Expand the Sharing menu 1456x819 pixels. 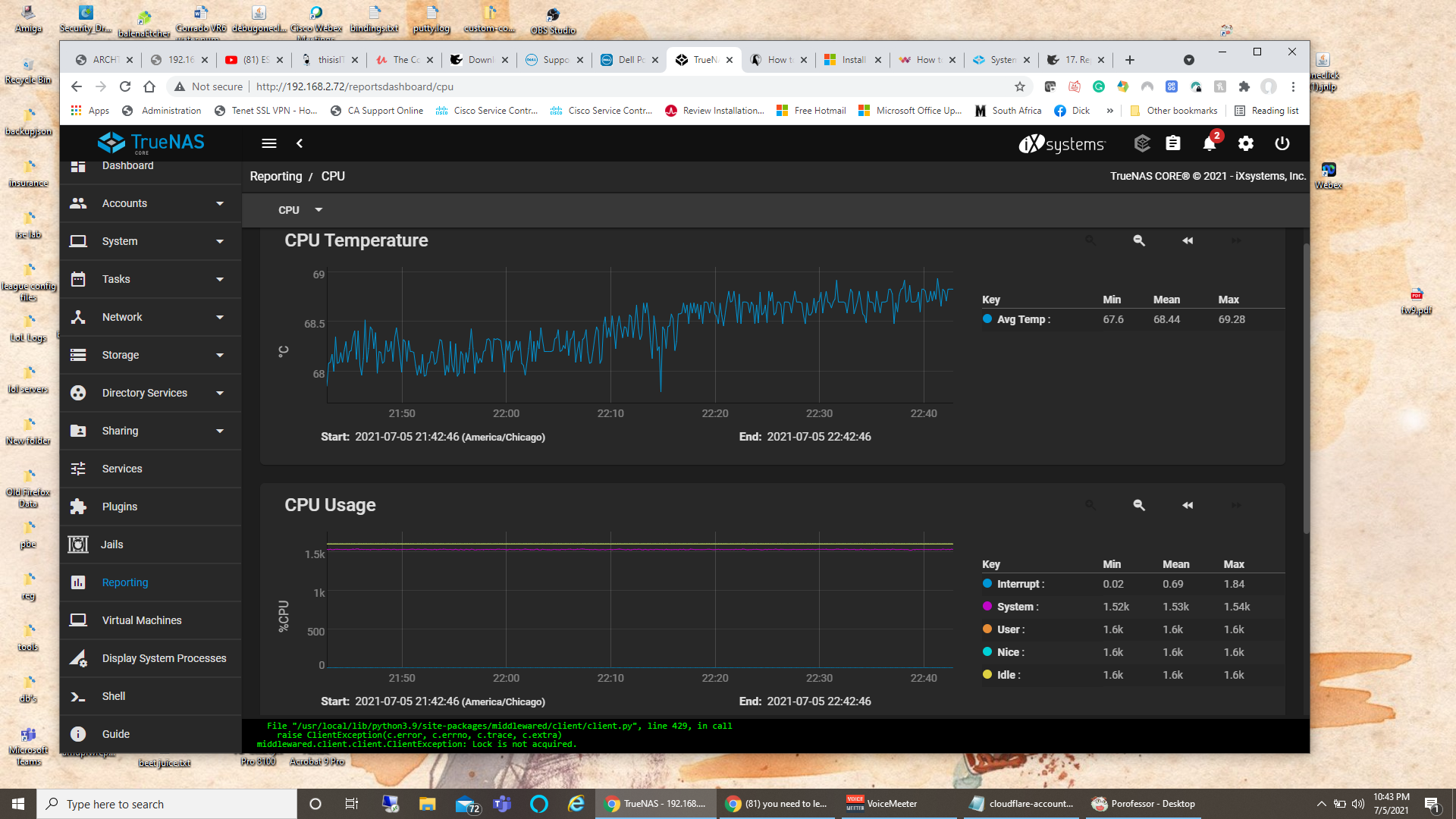coord(150,431)
